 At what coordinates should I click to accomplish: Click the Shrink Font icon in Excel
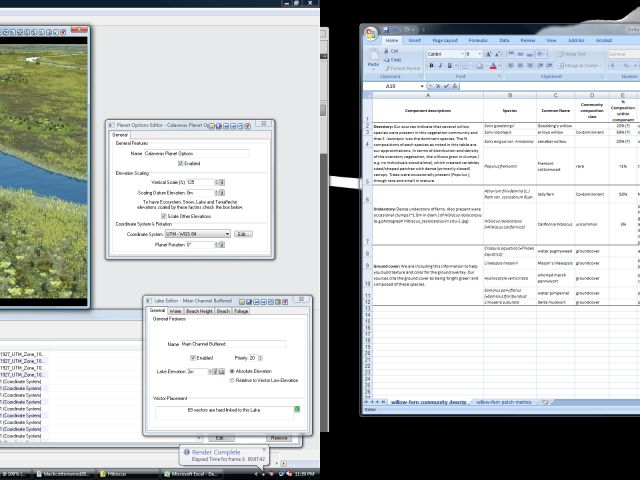[x=497, y=54]
